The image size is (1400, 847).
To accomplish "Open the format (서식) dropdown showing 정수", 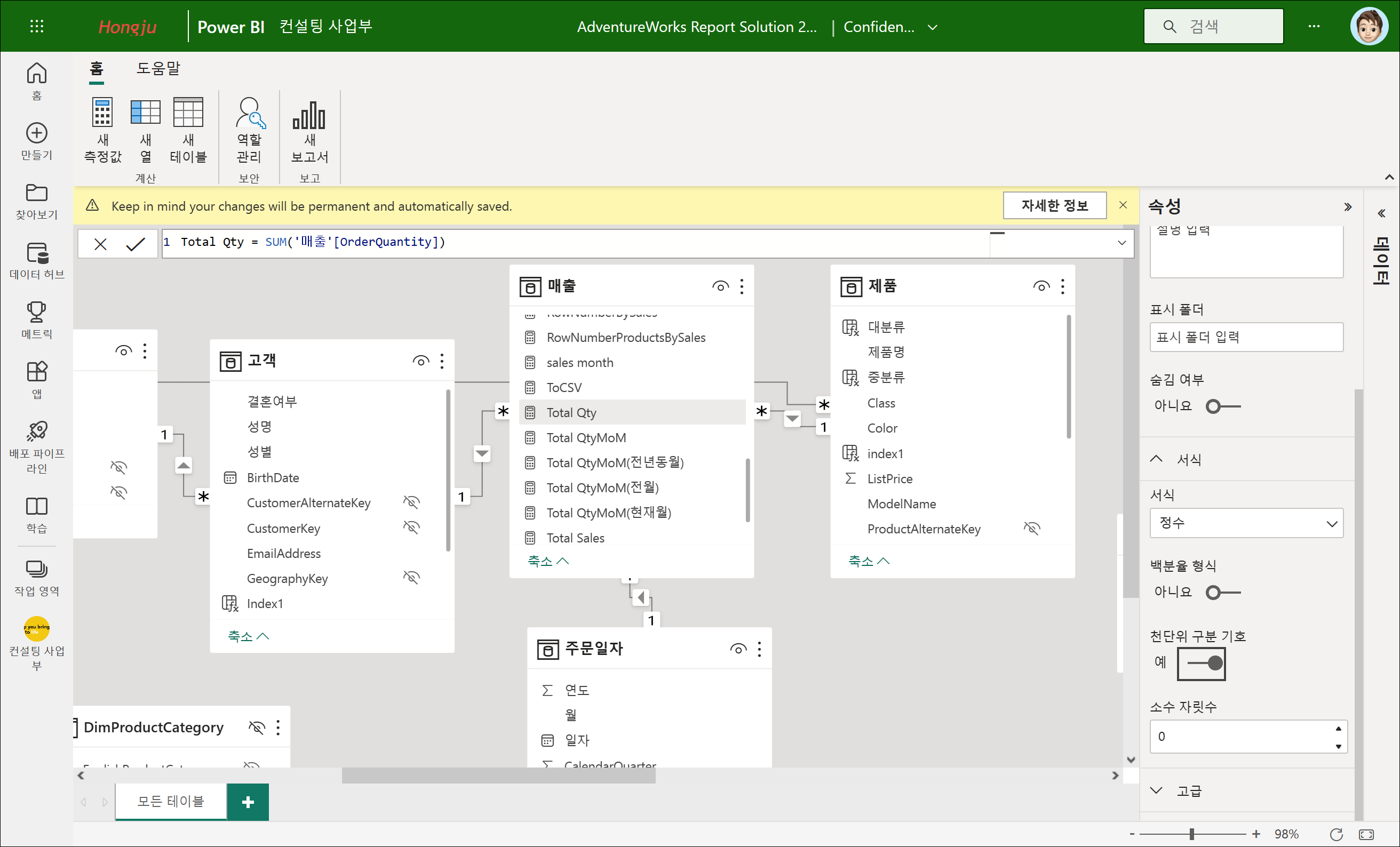I will (1246, 523).
